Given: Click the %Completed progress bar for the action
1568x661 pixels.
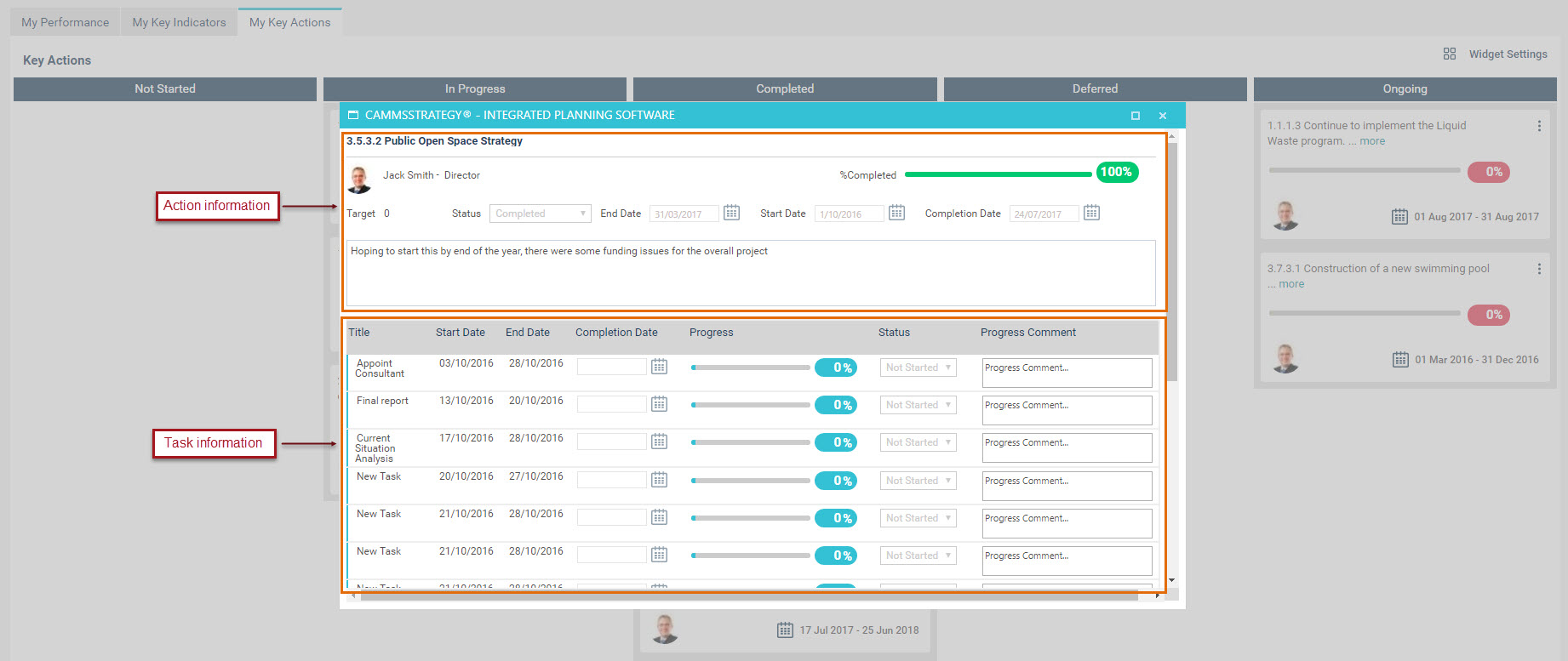Looking at the screenshot, I should point(999,174).
